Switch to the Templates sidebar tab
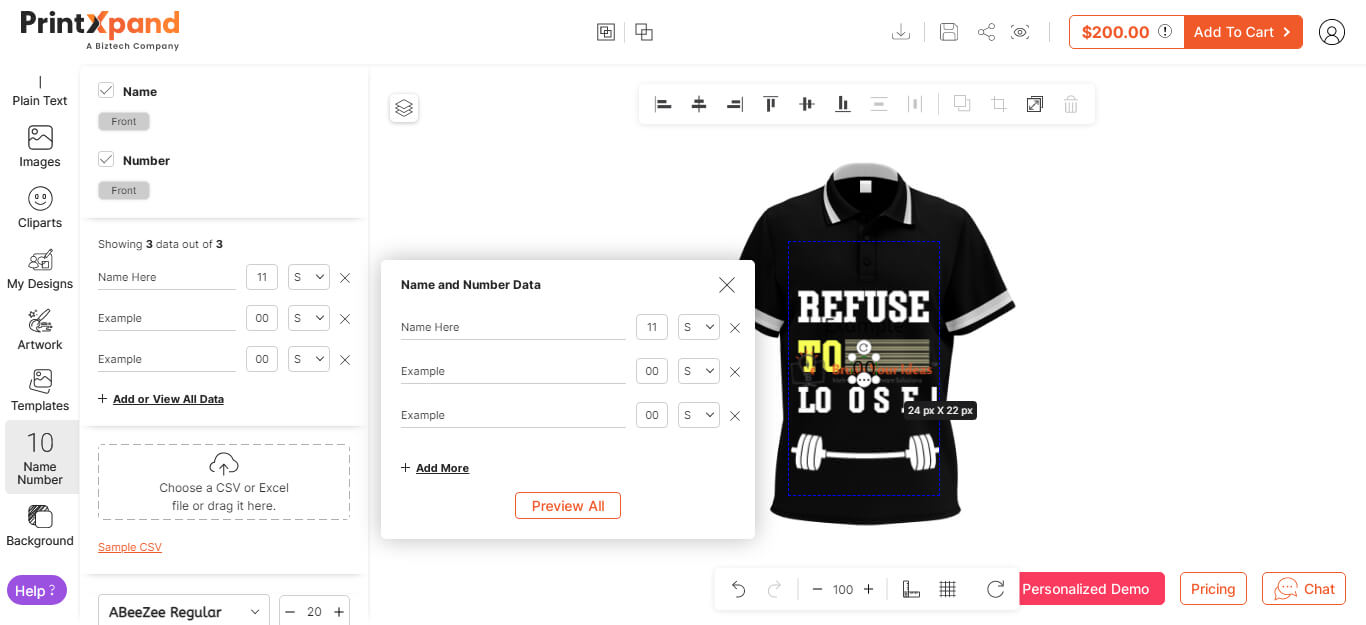This screenshot has width=1366, height=625. click(x=40, y=390)
